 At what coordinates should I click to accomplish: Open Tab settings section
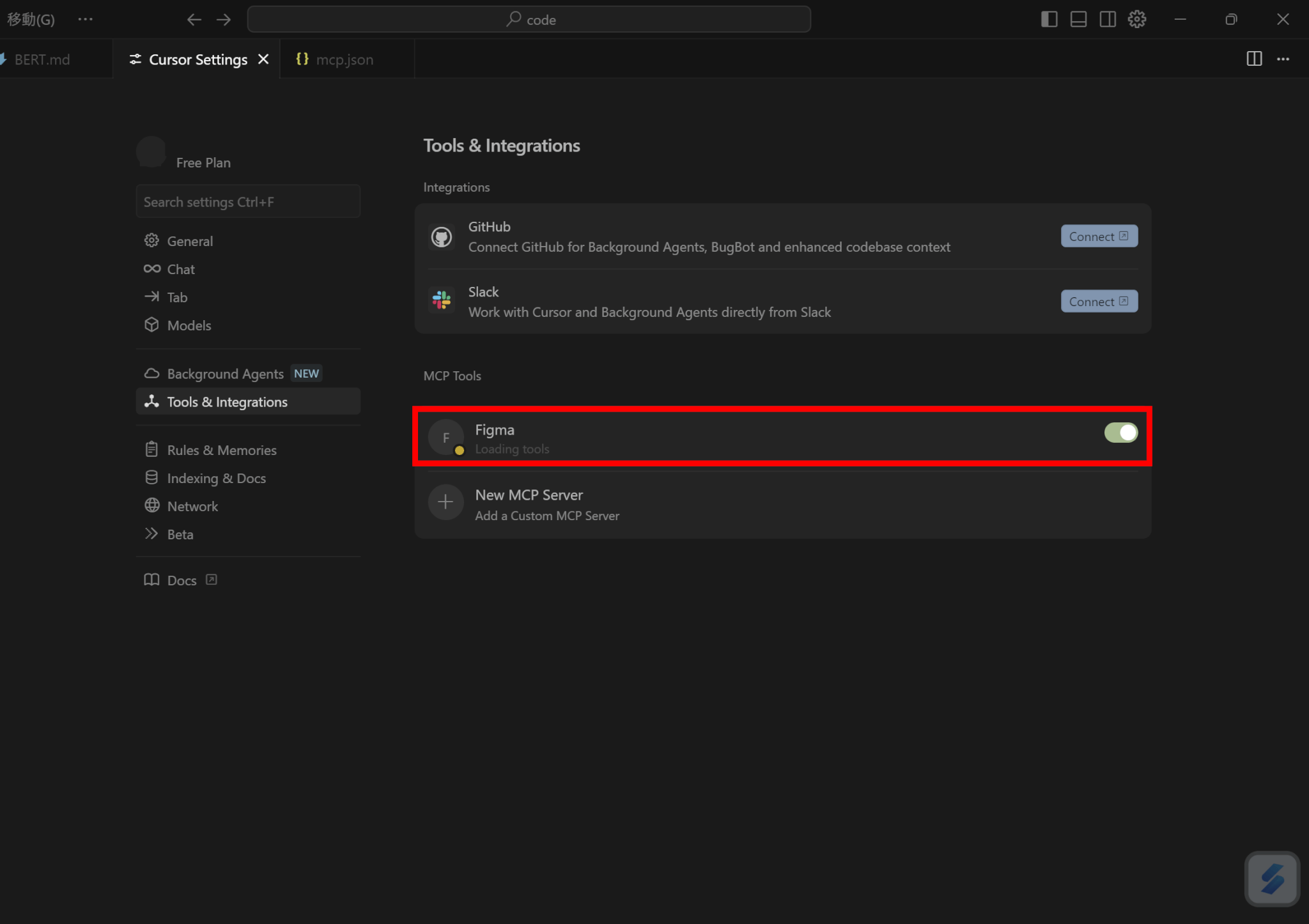248,297
